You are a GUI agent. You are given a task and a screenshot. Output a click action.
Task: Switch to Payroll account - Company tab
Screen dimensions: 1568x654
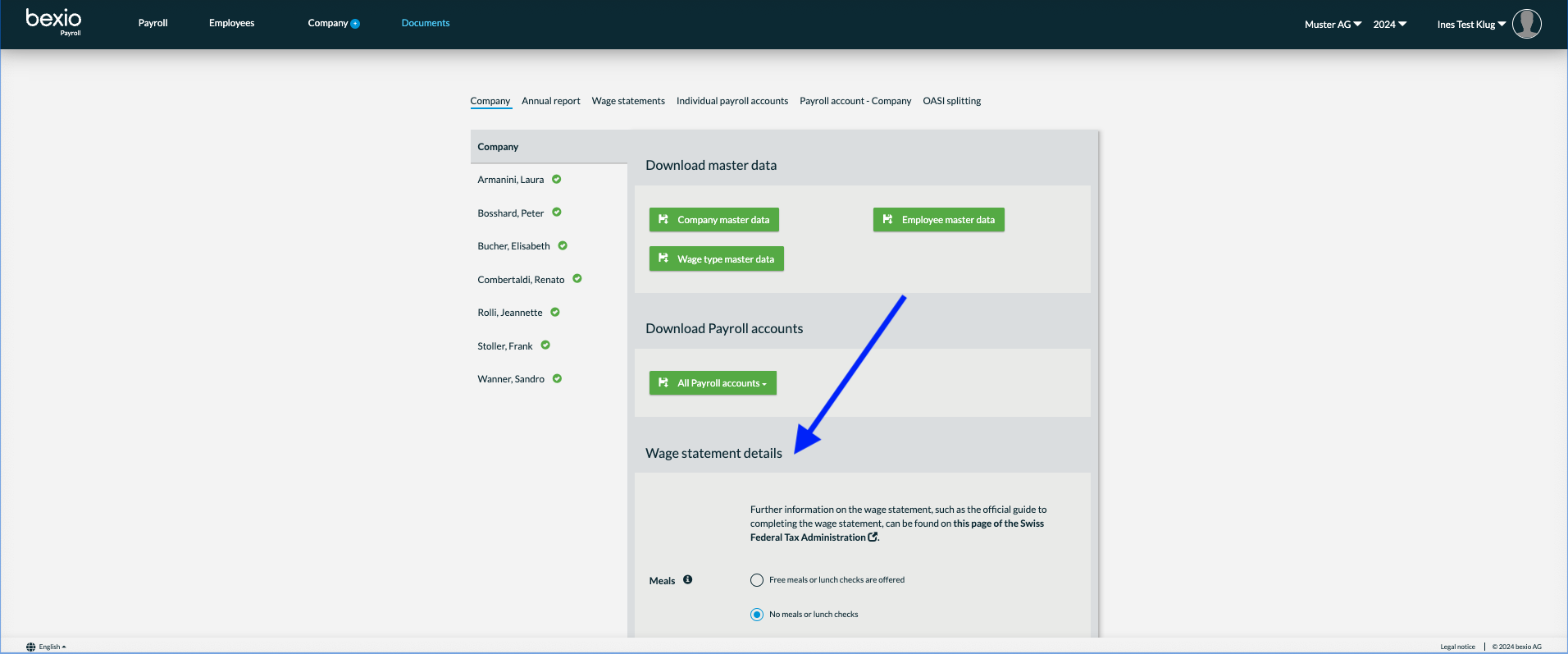pyautogui.click(x=855, y=101)
